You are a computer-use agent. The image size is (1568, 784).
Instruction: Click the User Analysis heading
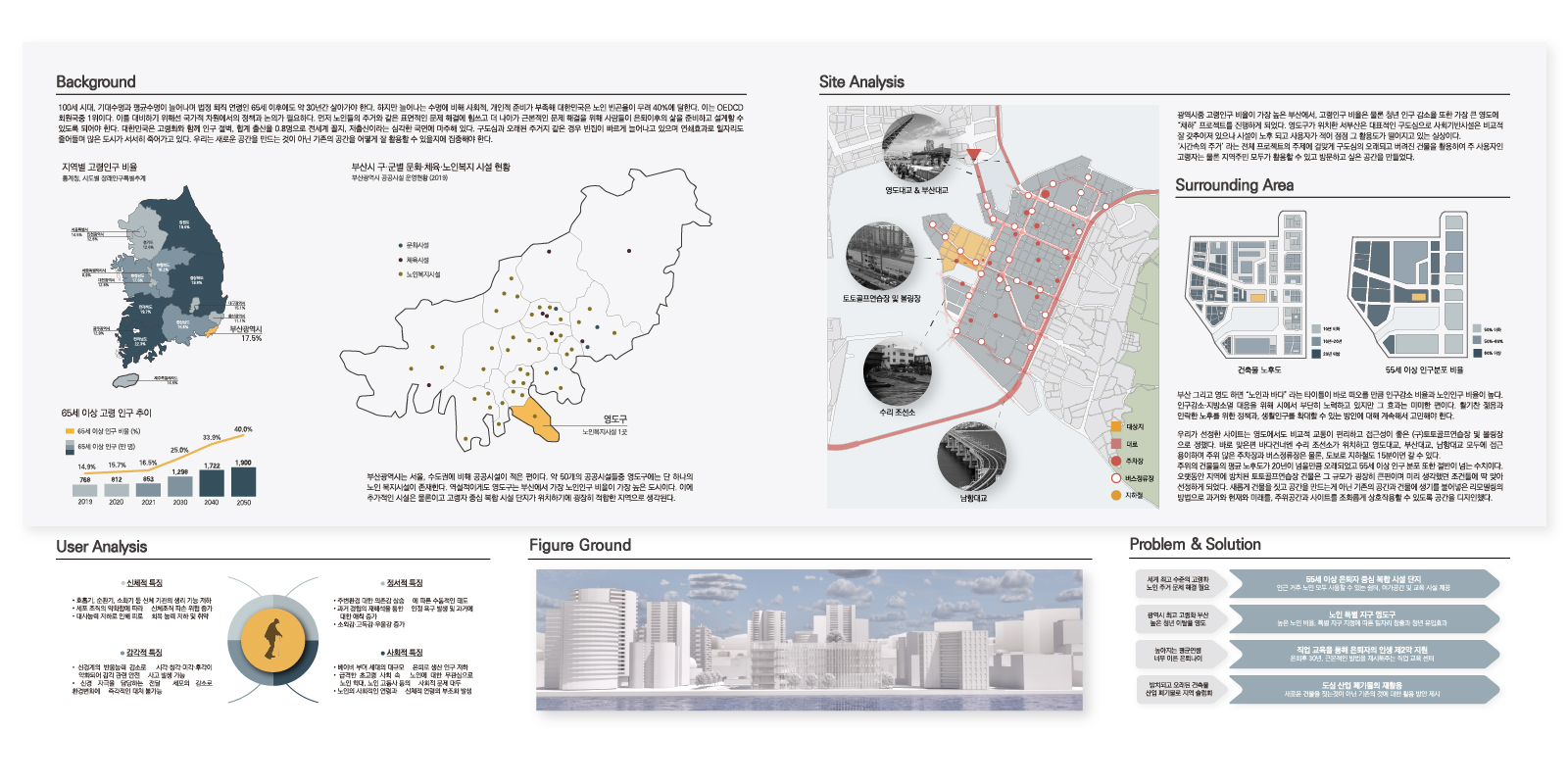tap(102, 547)
